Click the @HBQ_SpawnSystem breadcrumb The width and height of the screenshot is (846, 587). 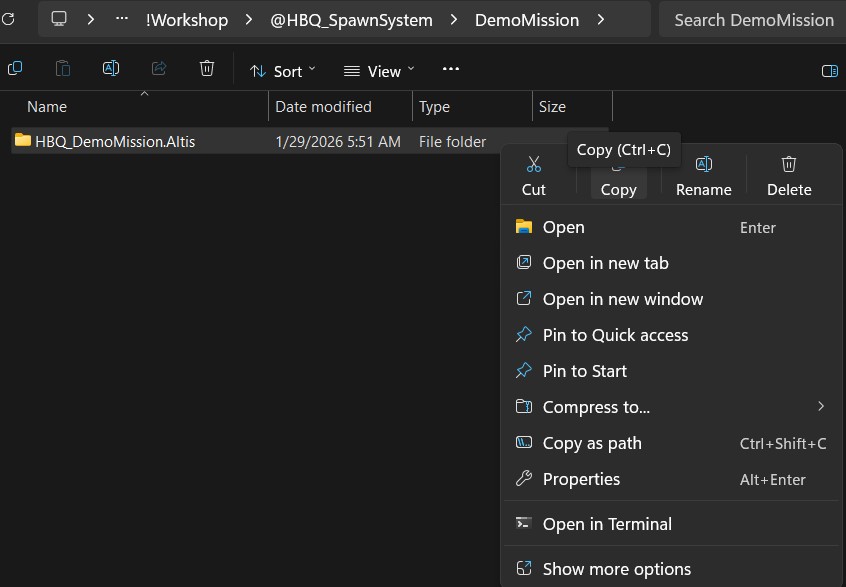(351, 20)
